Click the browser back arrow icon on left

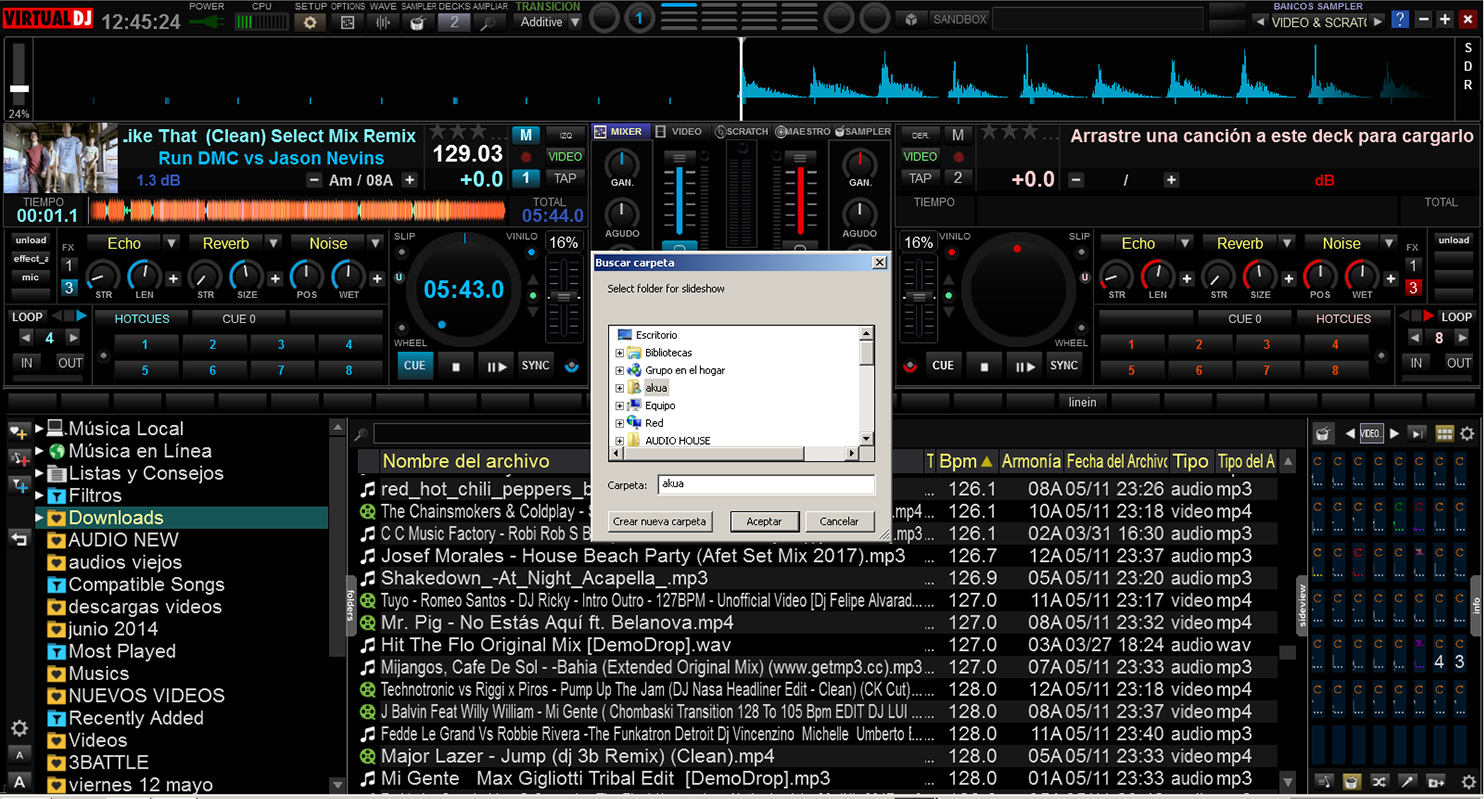pyautogui.click(x=19, y=539)
